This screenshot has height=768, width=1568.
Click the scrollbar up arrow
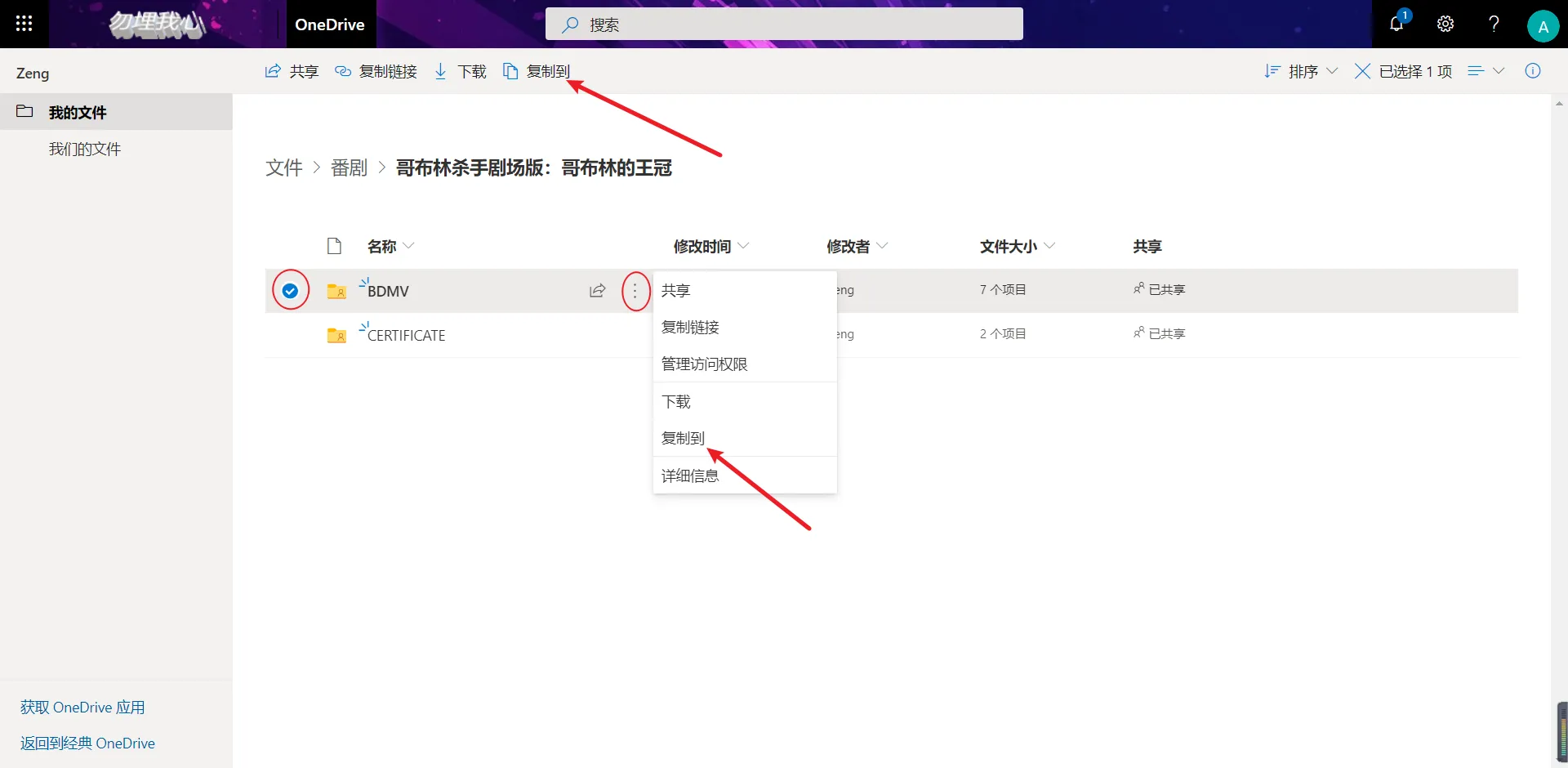(x=1559, y=104)
